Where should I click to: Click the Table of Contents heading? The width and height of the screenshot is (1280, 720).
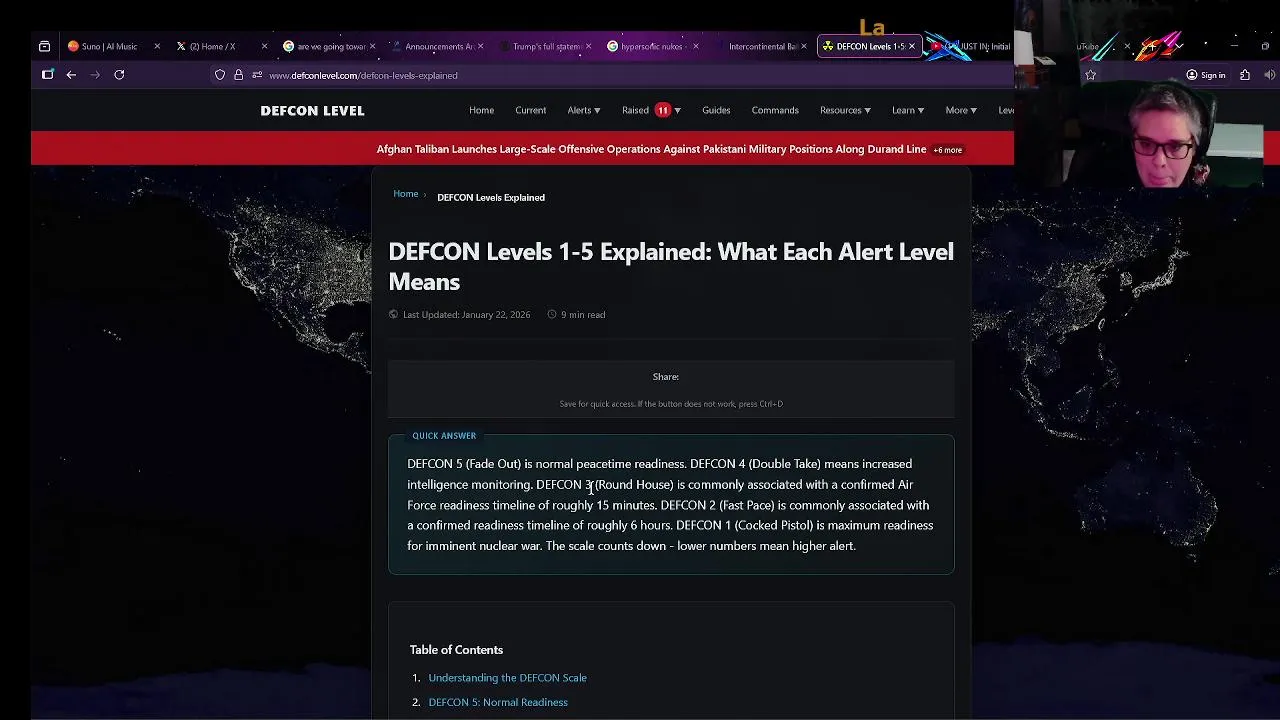tap(456, 650)
